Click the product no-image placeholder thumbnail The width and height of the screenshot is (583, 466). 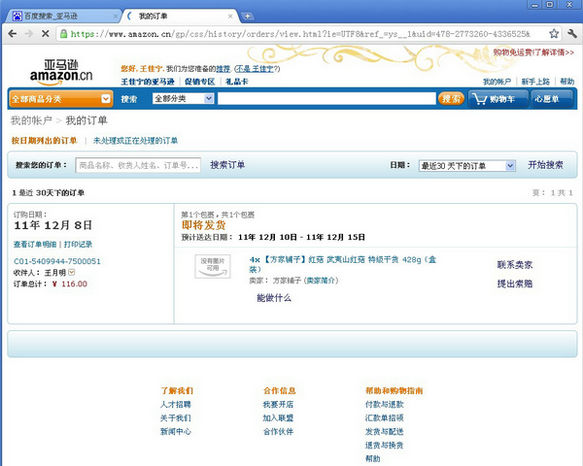(x=213, y=266)
